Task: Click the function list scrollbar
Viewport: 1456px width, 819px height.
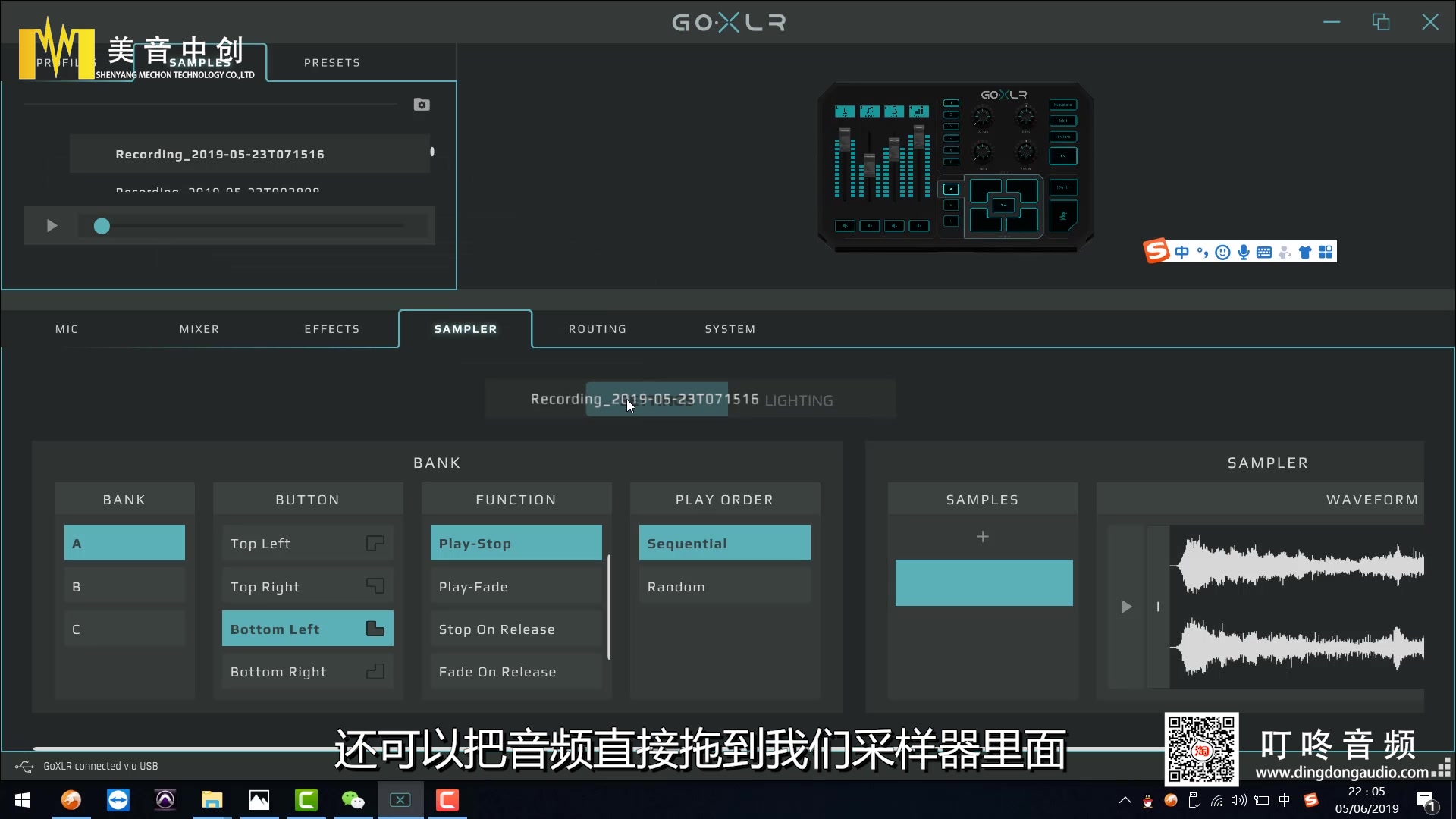Action: [x=609, y=607]
